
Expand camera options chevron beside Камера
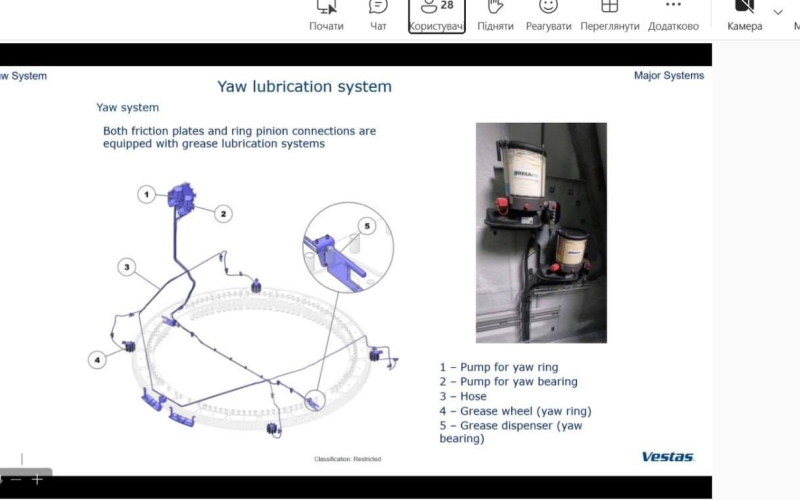[x=778, y=12]
